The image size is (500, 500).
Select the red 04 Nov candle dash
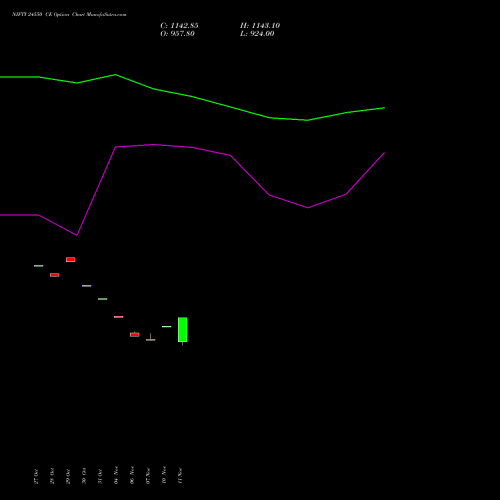(x=119, y=317)
